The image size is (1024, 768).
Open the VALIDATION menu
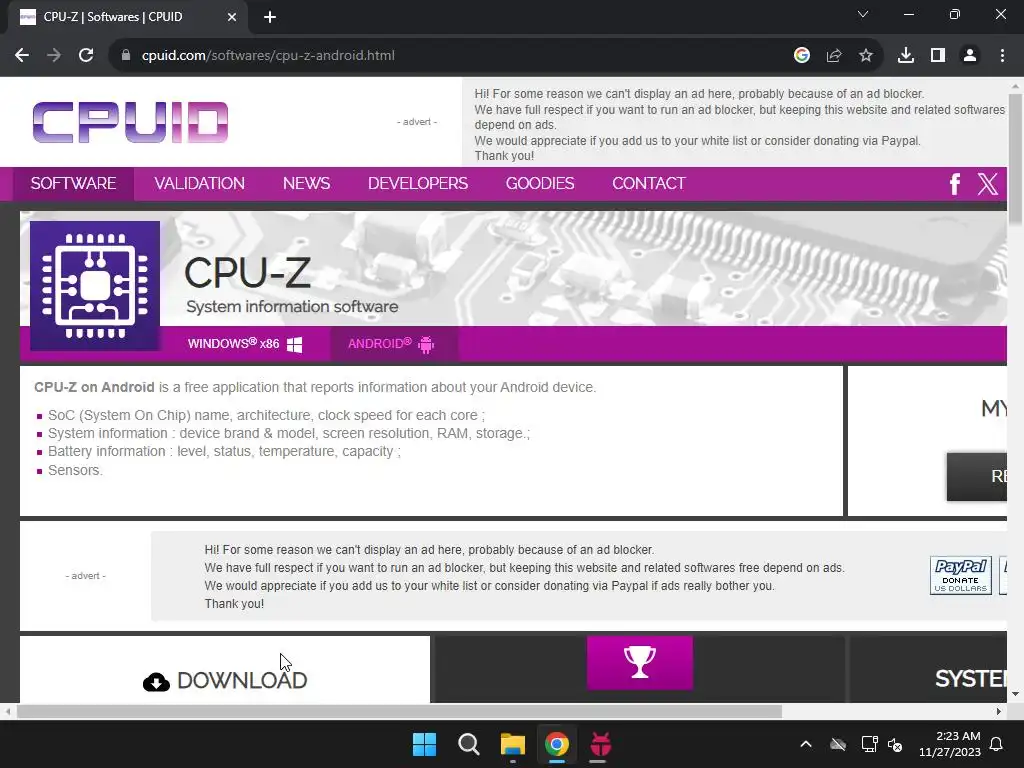(199, 184)
